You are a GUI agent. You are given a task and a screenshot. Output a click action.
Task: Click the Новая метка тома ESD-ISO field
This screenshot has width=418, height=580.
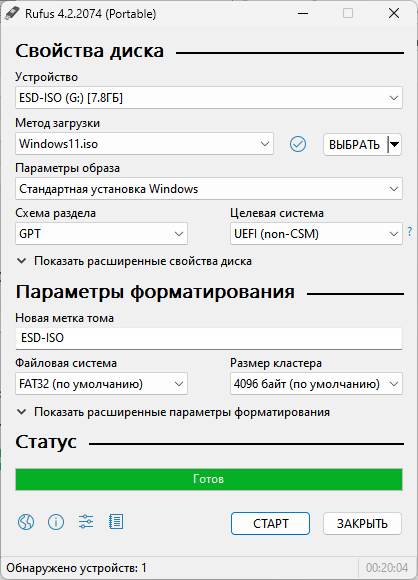pyautogui.click(x=209, y=338)
